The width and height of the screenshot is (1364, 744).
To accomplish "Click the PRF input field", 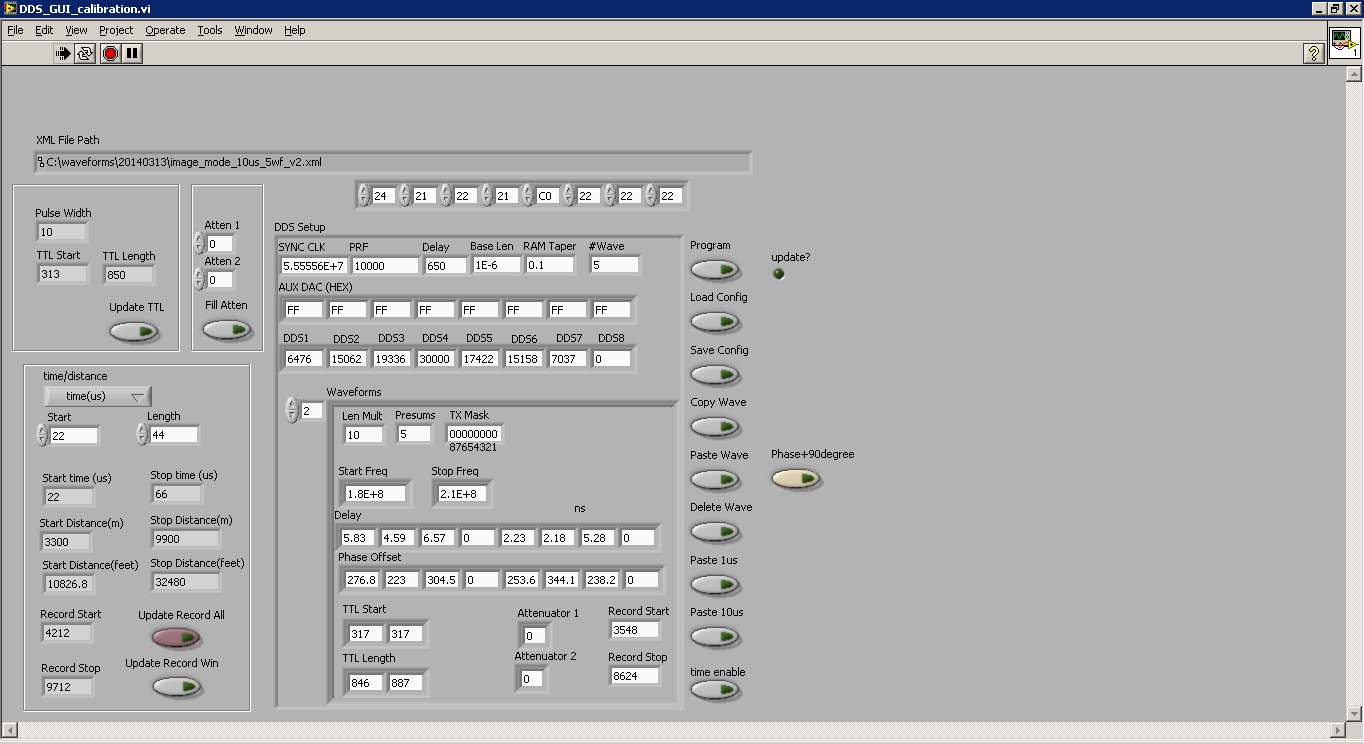I will tap(384, 266).
